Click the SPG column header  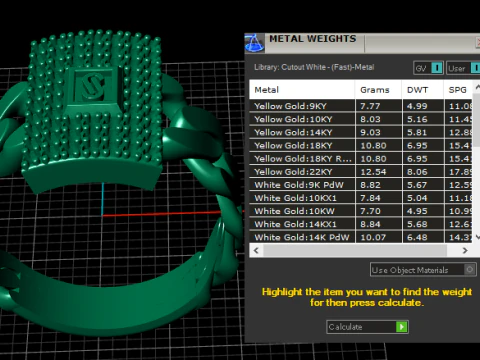(458, 90)
